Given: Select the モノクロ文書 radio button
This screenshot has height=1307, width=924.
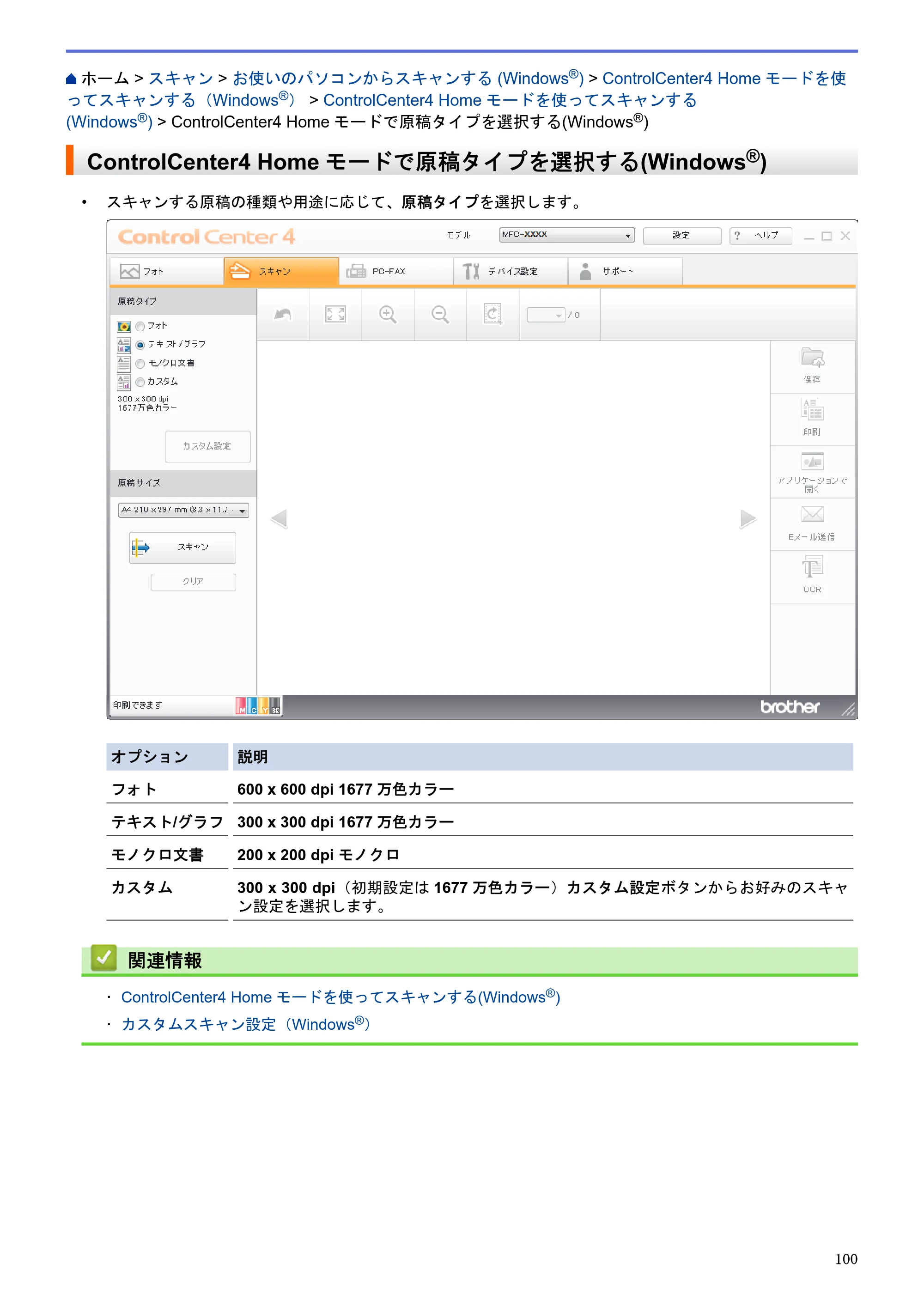Looking at the screenshot, I should [x=140, y=364].
